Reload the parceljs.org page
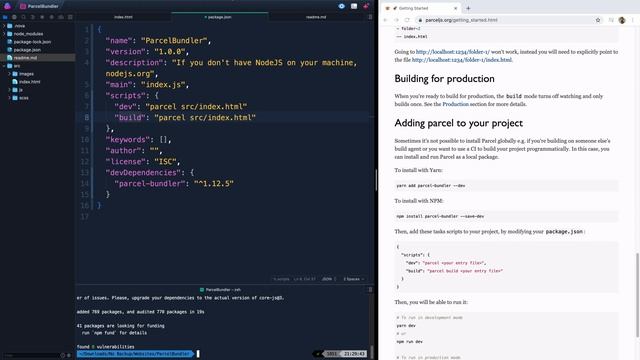640x360 pixels. (x=407, y=20)
